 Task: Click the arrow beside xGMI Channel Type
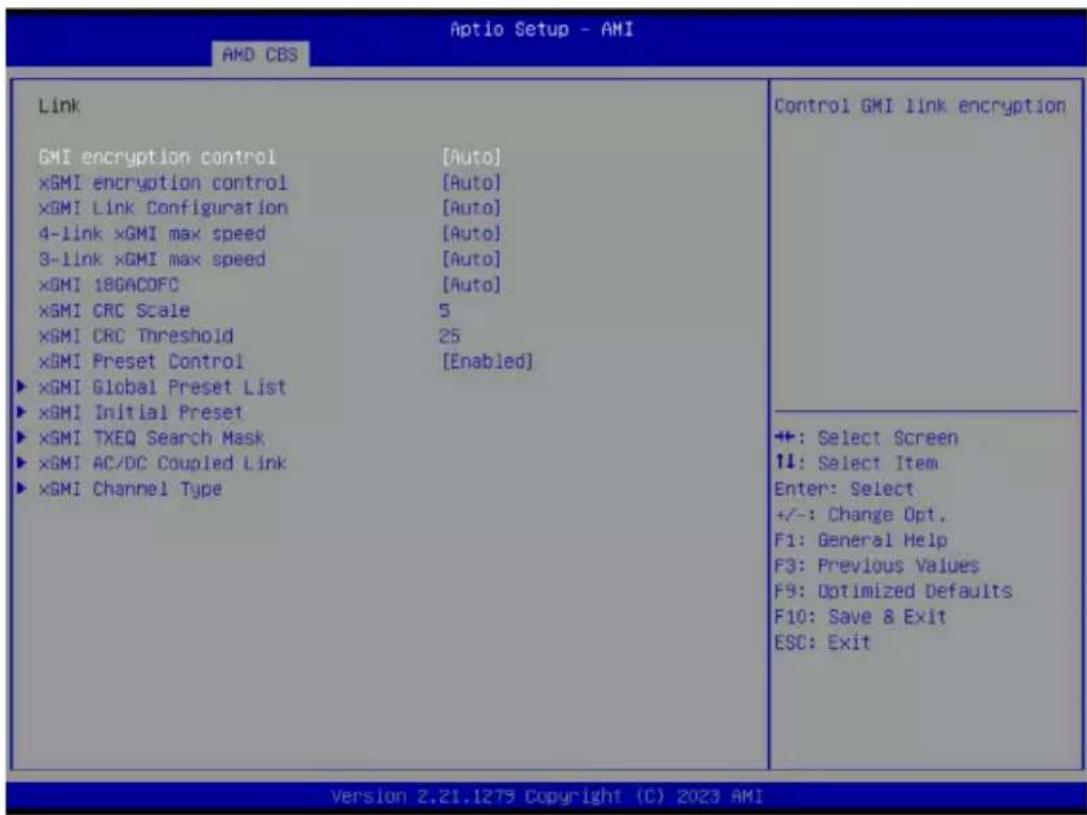click(x=22, y=488)
